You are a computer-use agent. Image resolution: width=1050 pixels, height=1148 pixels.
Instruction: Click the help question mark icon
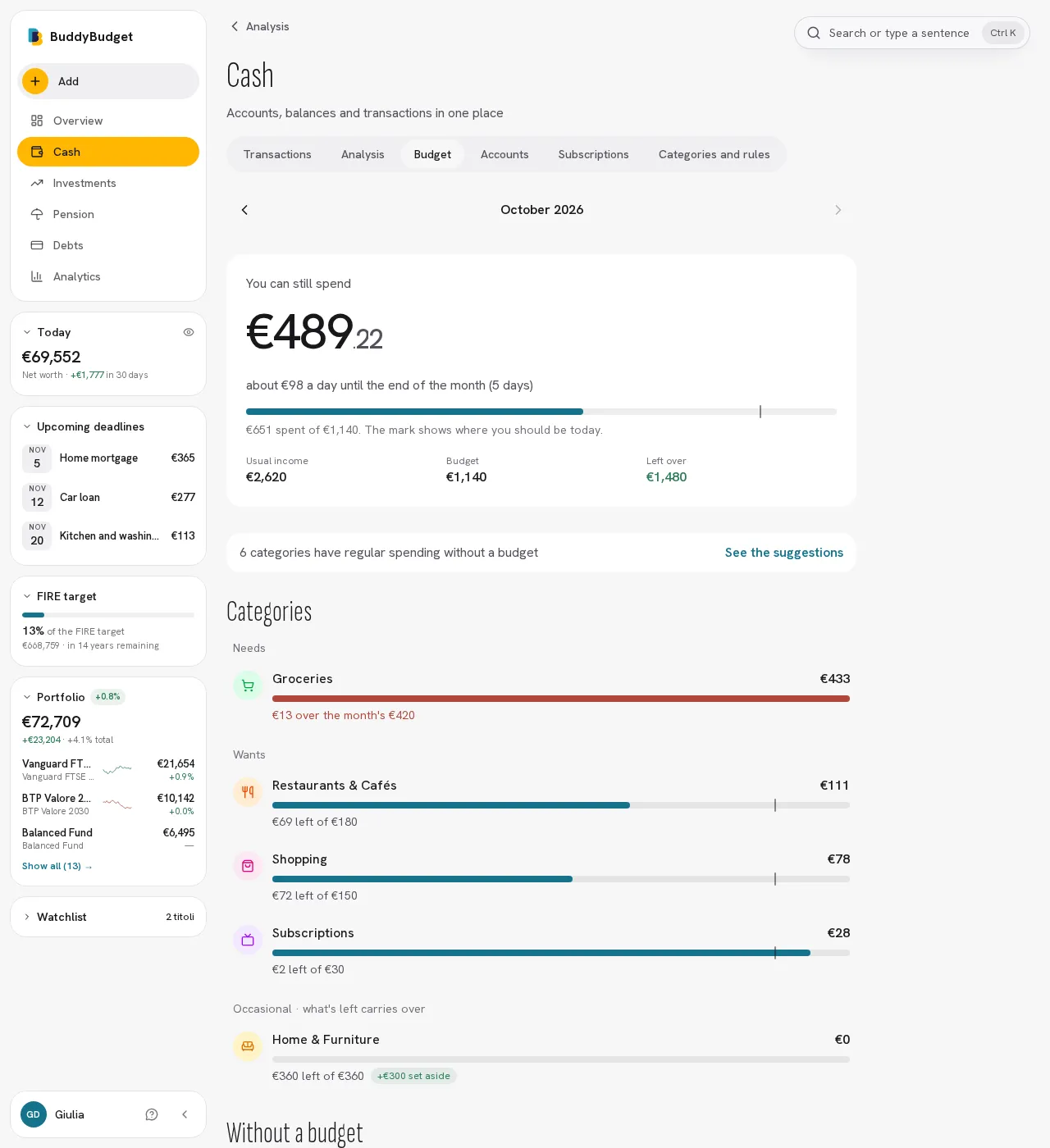152,1114
